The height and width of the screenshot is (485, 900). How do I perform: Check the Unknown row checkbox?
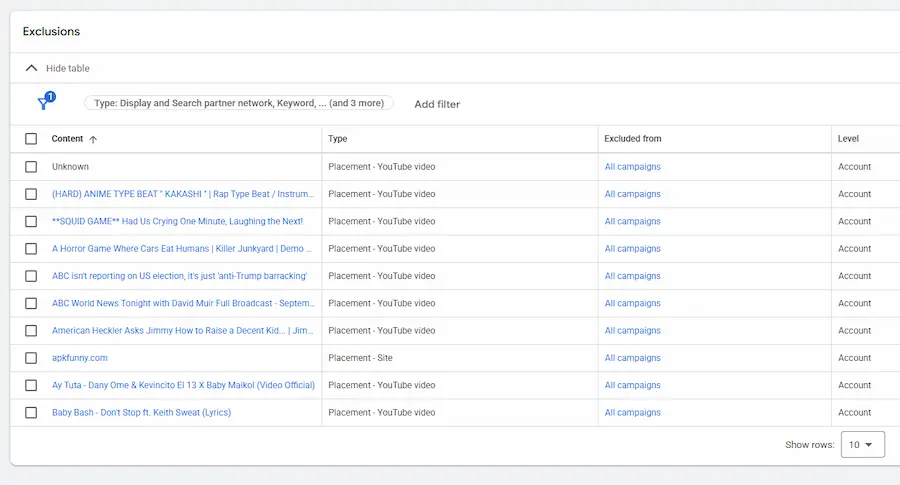(x=31, y=166)
